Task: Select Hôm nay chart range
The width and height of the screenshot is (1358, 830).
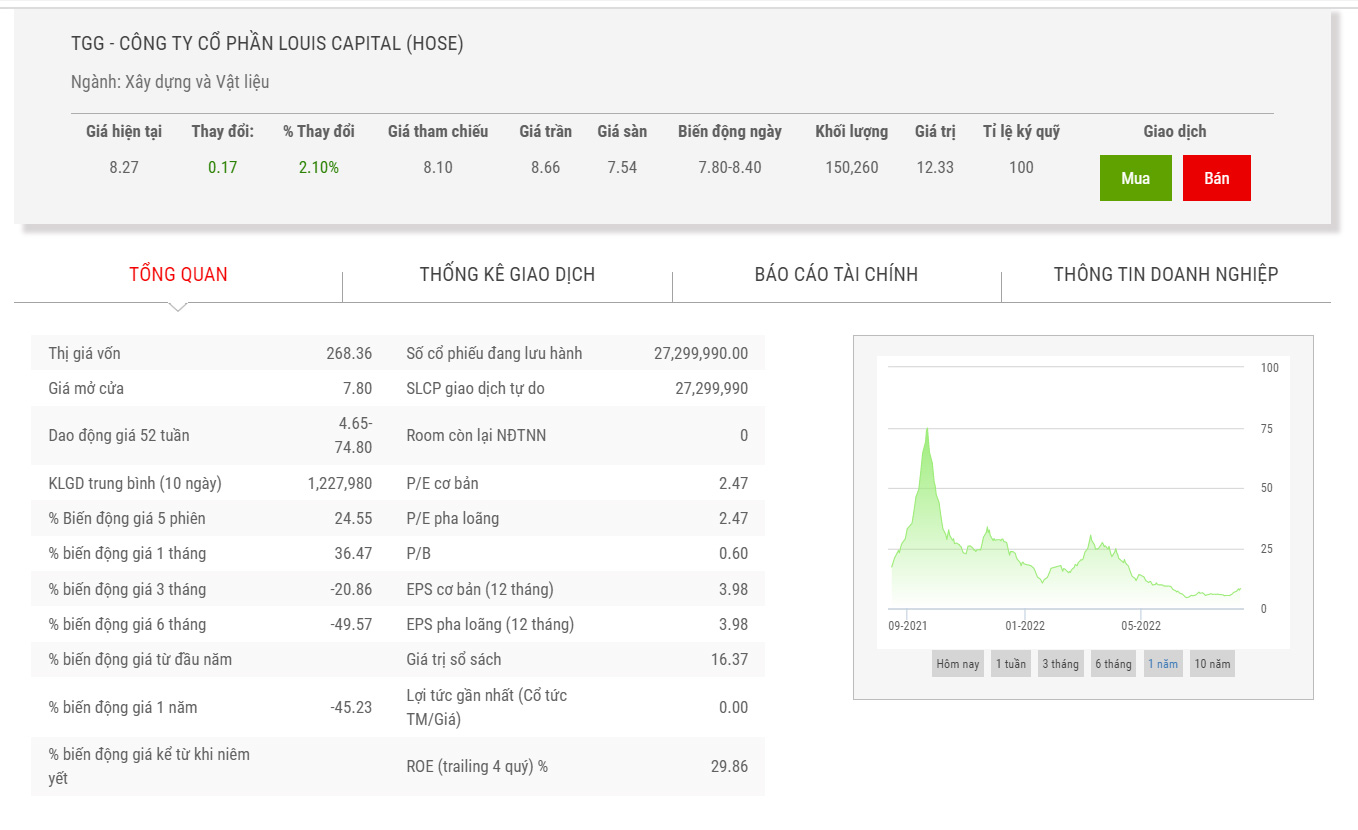Action: pos(957,664)
